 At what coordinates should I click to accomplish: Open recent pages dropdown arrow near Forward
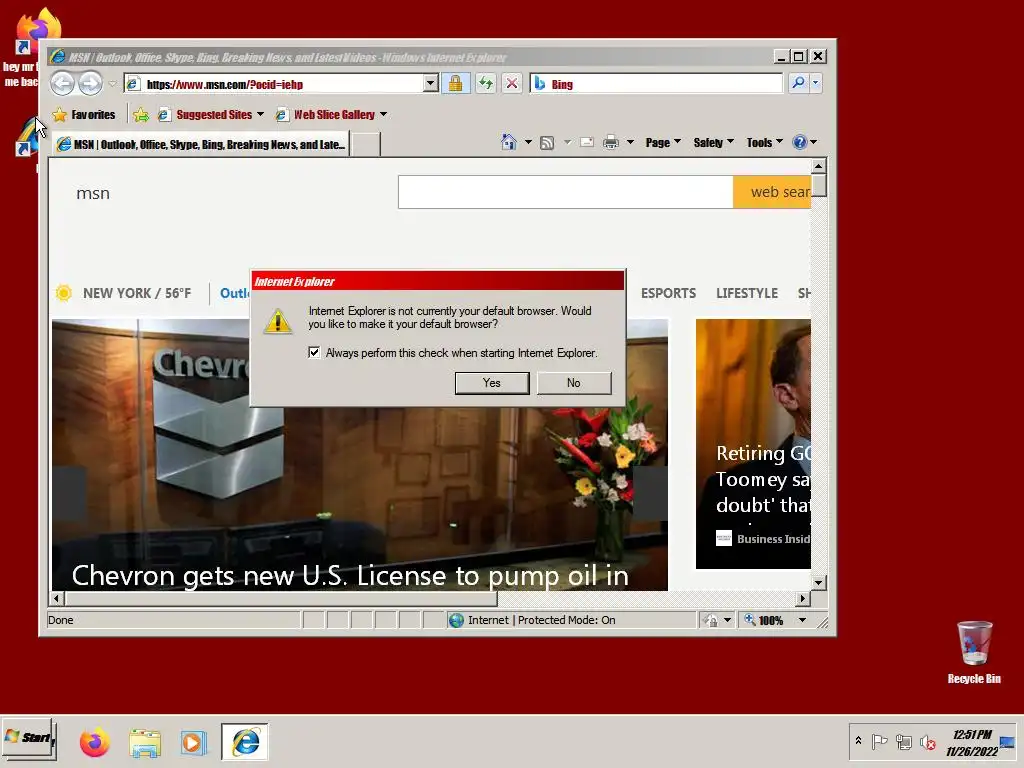click(112, 84)
